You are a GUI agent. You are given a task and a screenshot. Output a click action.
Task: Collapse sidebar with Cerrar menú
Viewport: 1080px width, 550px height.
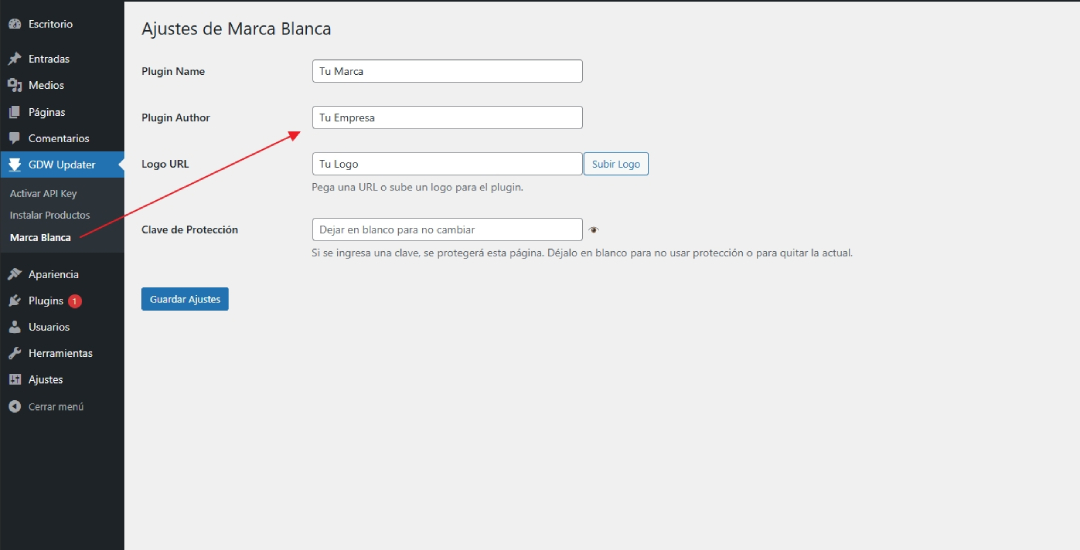click(46, 407)
